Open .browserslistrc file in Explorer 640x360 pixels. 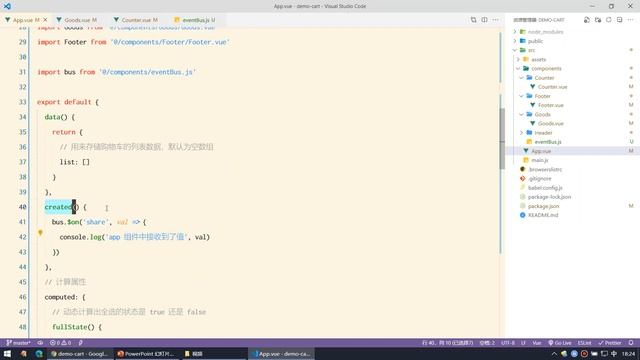pyautogui.click(x=545, y=169)
